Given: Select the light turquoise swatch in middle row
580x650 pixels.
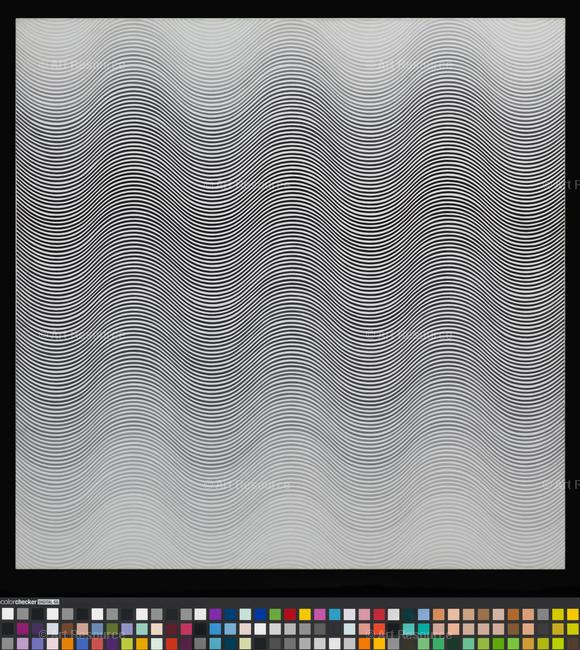Looking at the screenshot, I should (142, 629).
